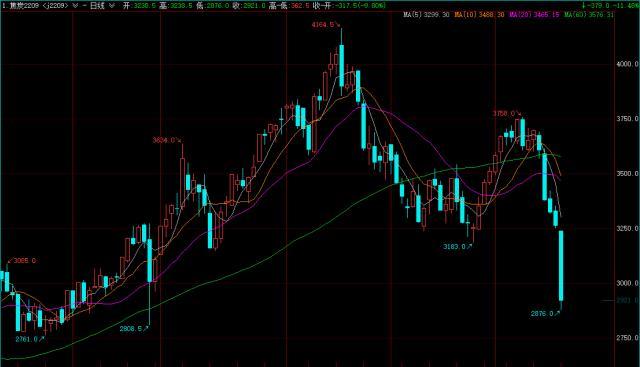Screen dimensions: 640x367
Task: Expand the 日线 period dropdown arrow
Action: 111,6
